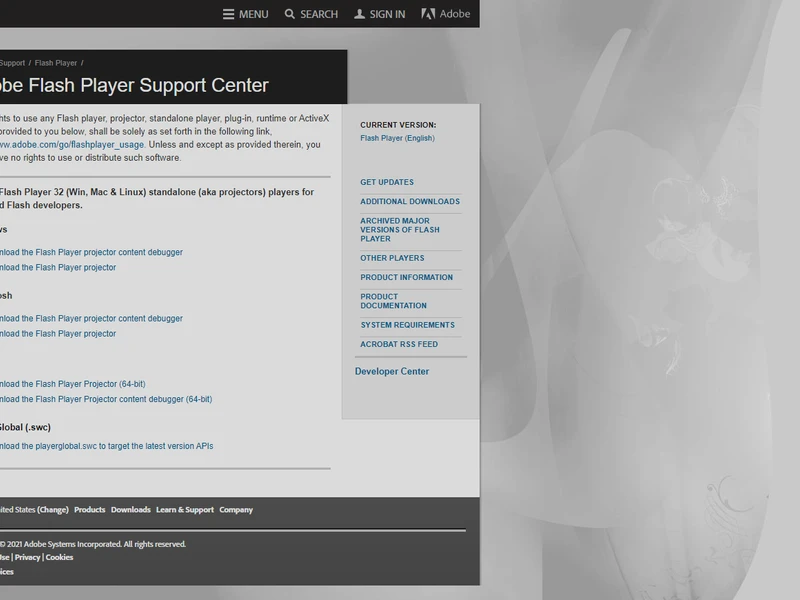Open Flash Player (English) current version link
The width and height of the screenshot is (800, 600).
(397, 138)
